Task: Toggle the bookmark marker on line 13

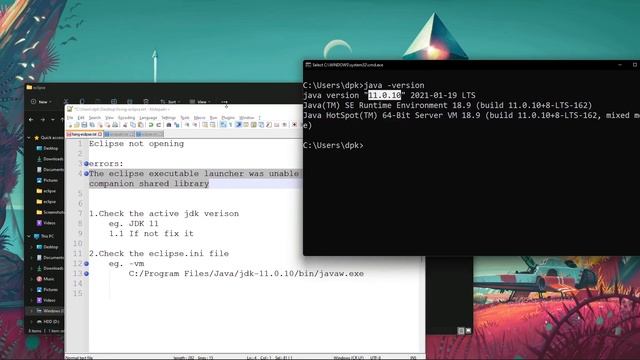Action: 86,273
